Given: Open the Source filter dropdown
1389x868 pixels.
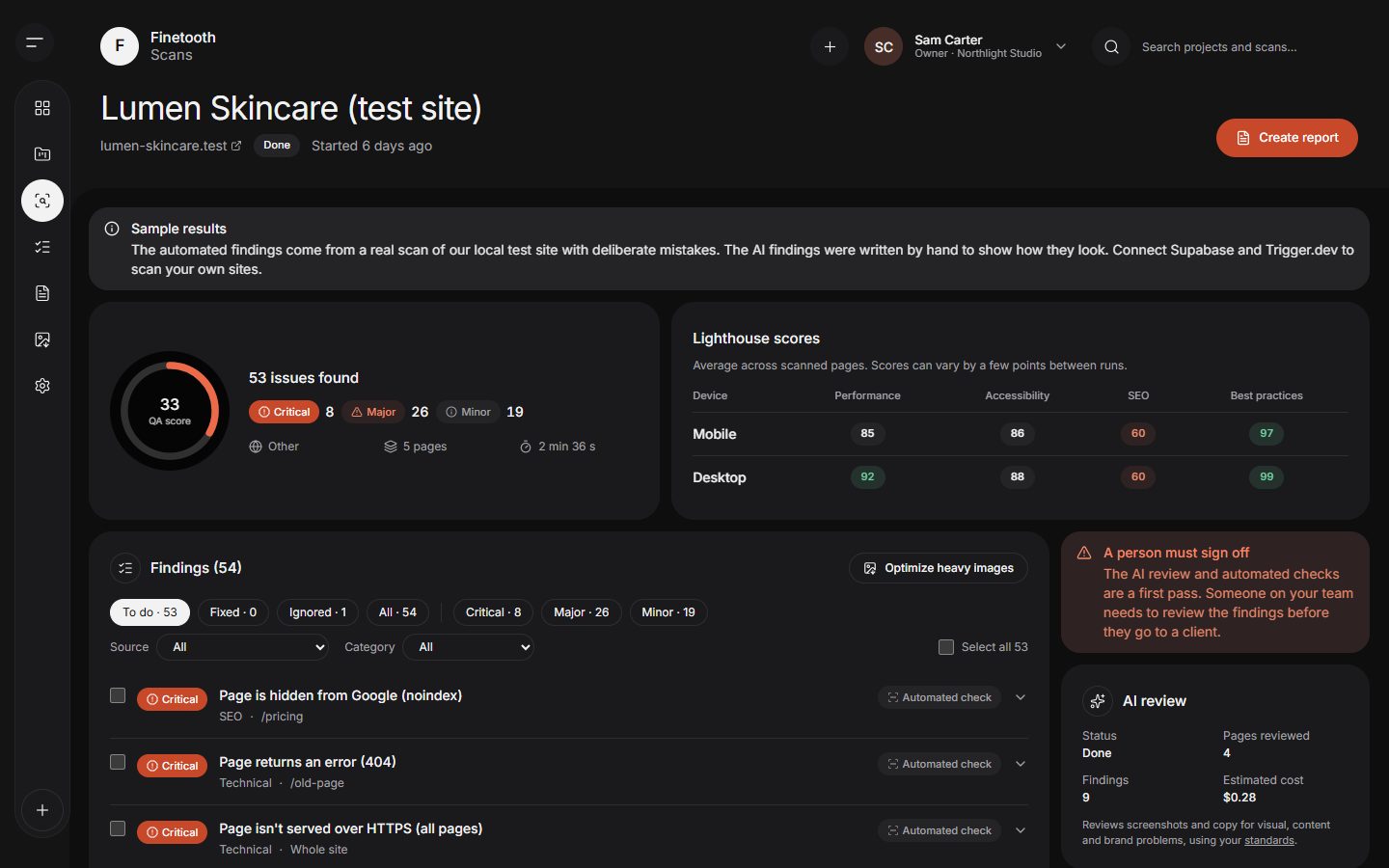Looking at the screenshot, I should click(x=243, y=647).
